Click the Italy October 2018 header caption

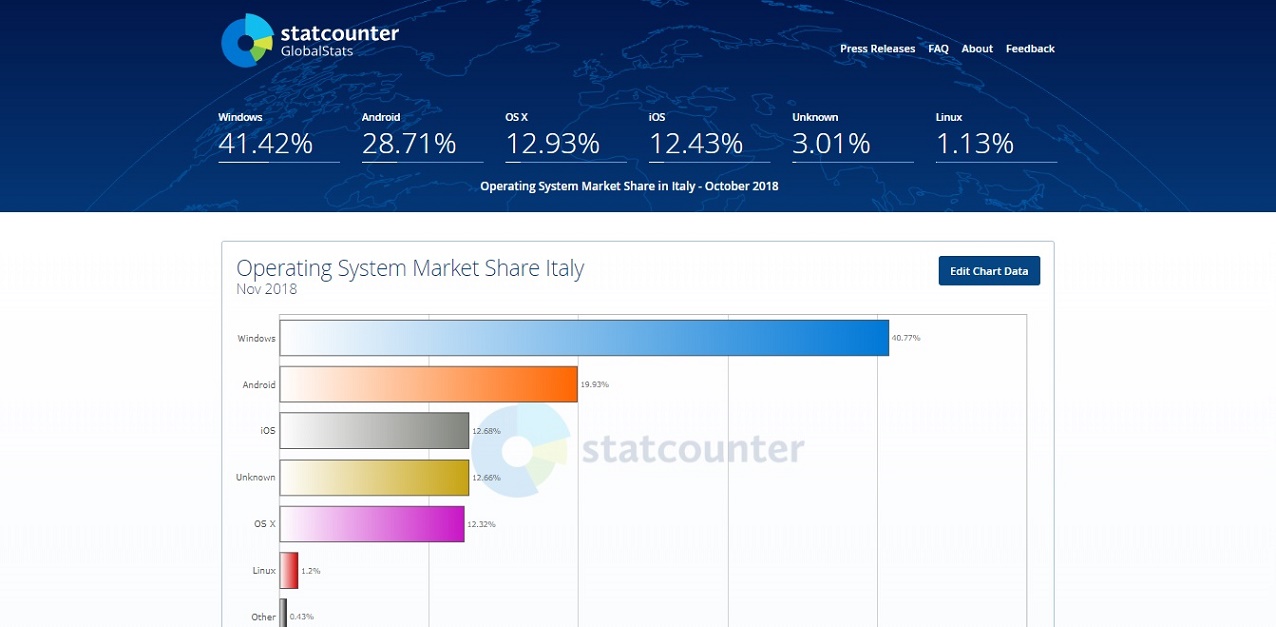(x=629, y=186)
